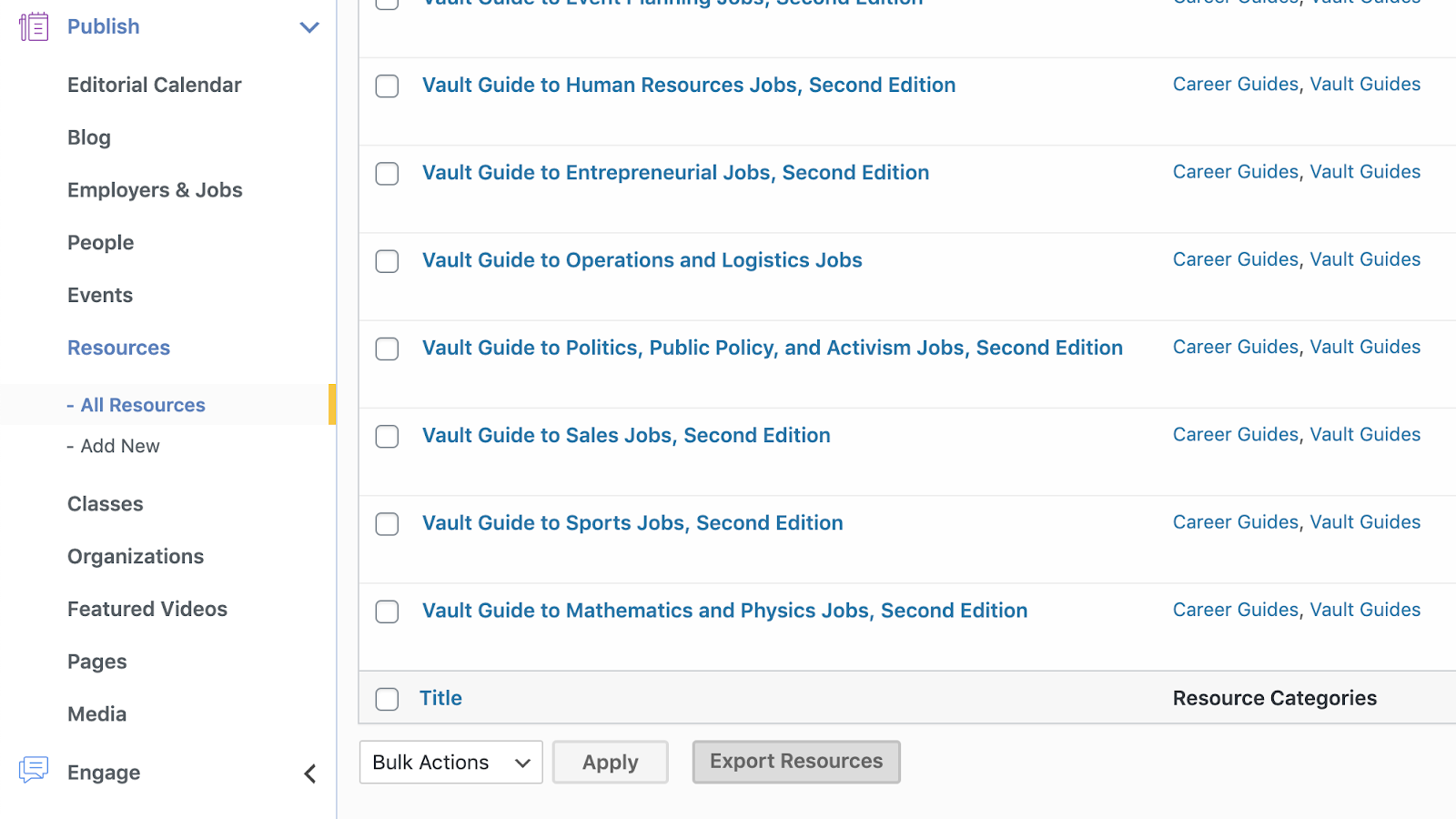Click Career Guides category for Operations and Logistics

coord(1235,259)
